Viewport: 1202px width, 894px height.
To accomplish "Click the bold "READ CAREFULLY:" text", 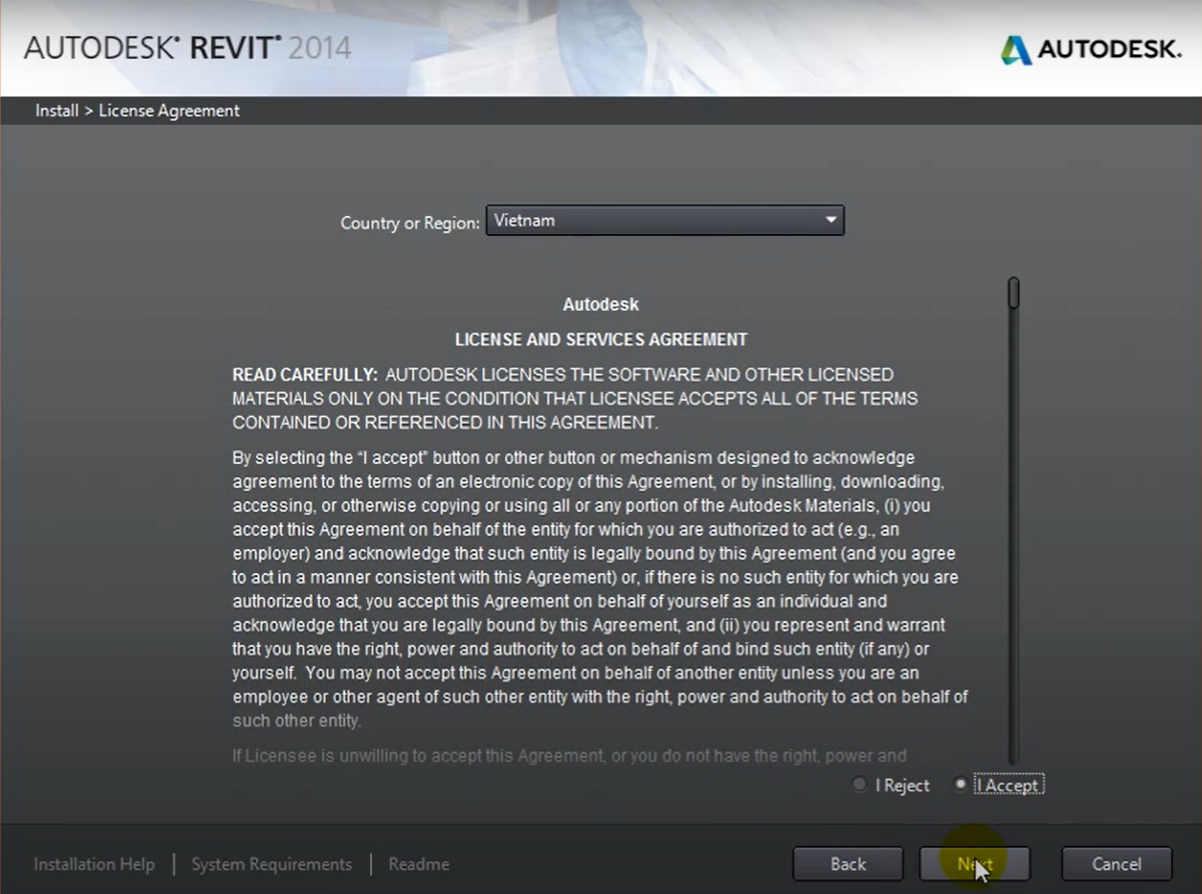I will pyautogui.click(x=305, y=375).
